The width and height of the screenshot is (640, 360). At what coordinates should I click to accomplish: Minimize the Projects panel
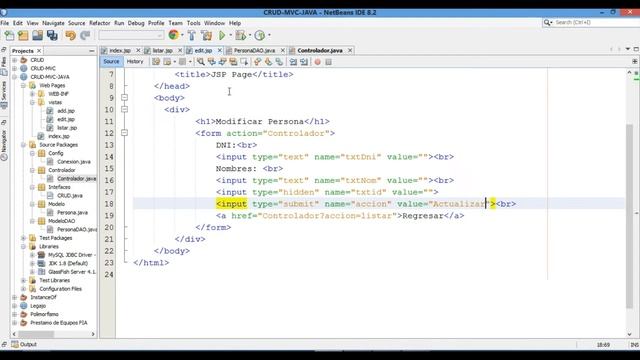(91, 51)
